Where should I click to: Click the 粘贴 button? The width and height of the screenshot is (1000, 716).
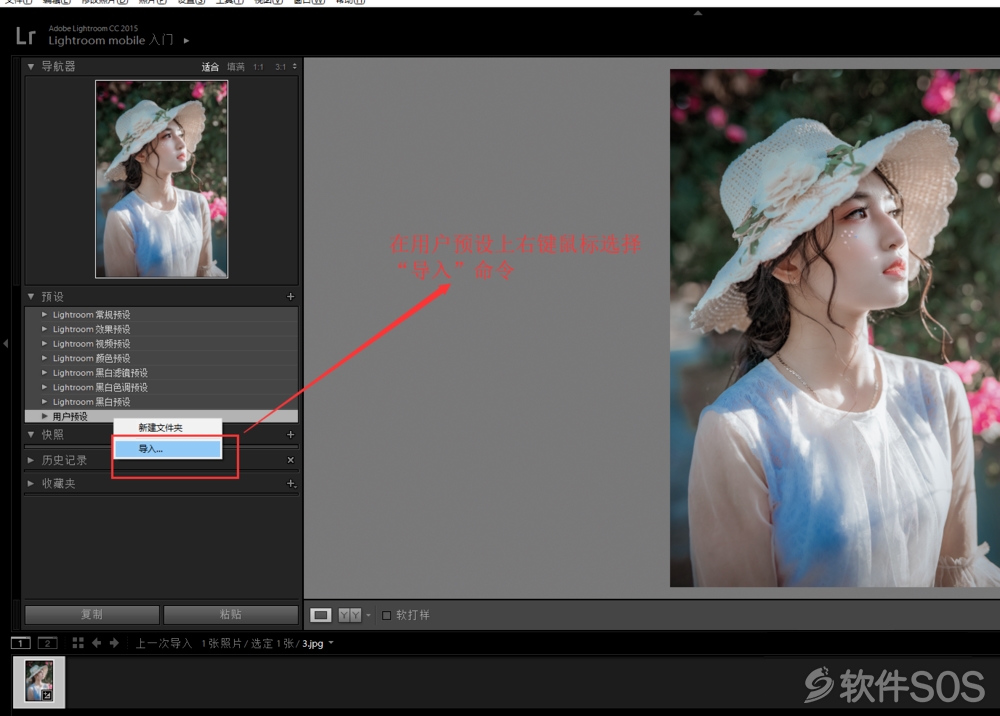pyautogui.click(x=231, y=615)
